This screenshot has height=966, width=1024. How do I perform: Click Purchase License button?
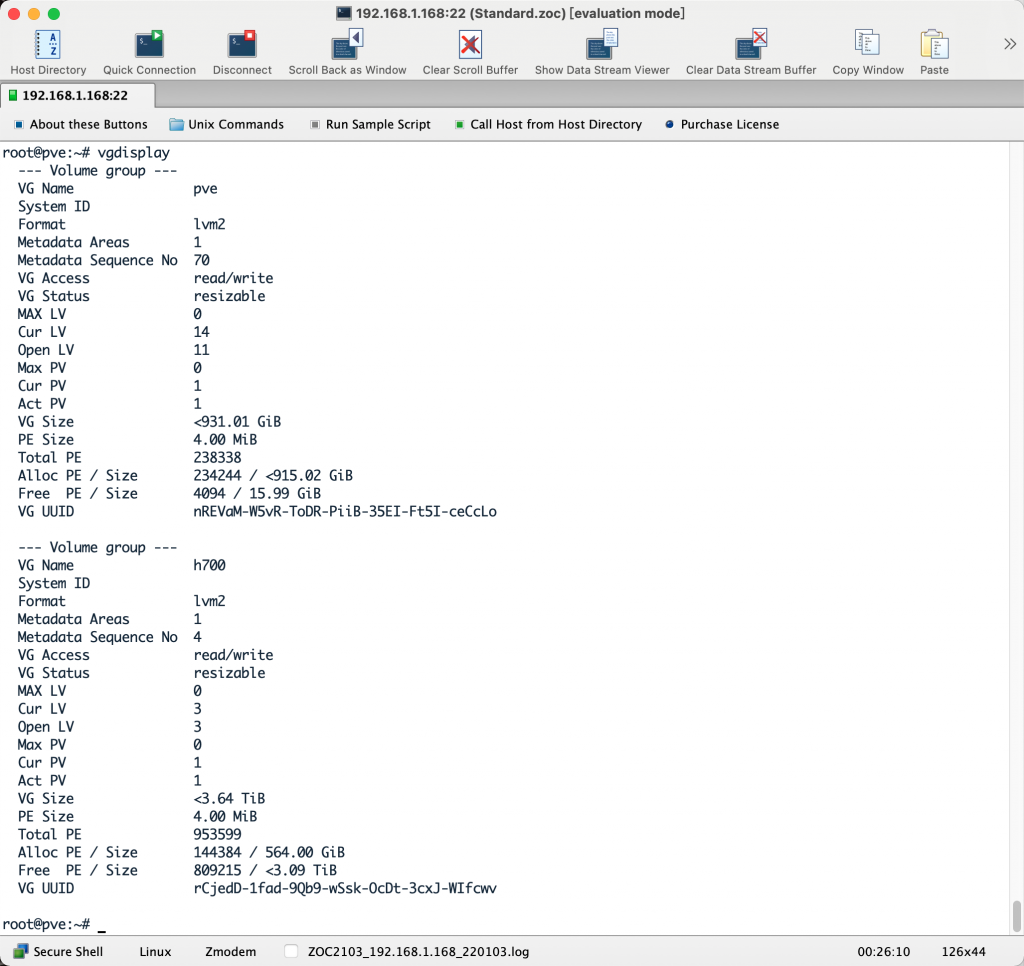click(722, 124)
